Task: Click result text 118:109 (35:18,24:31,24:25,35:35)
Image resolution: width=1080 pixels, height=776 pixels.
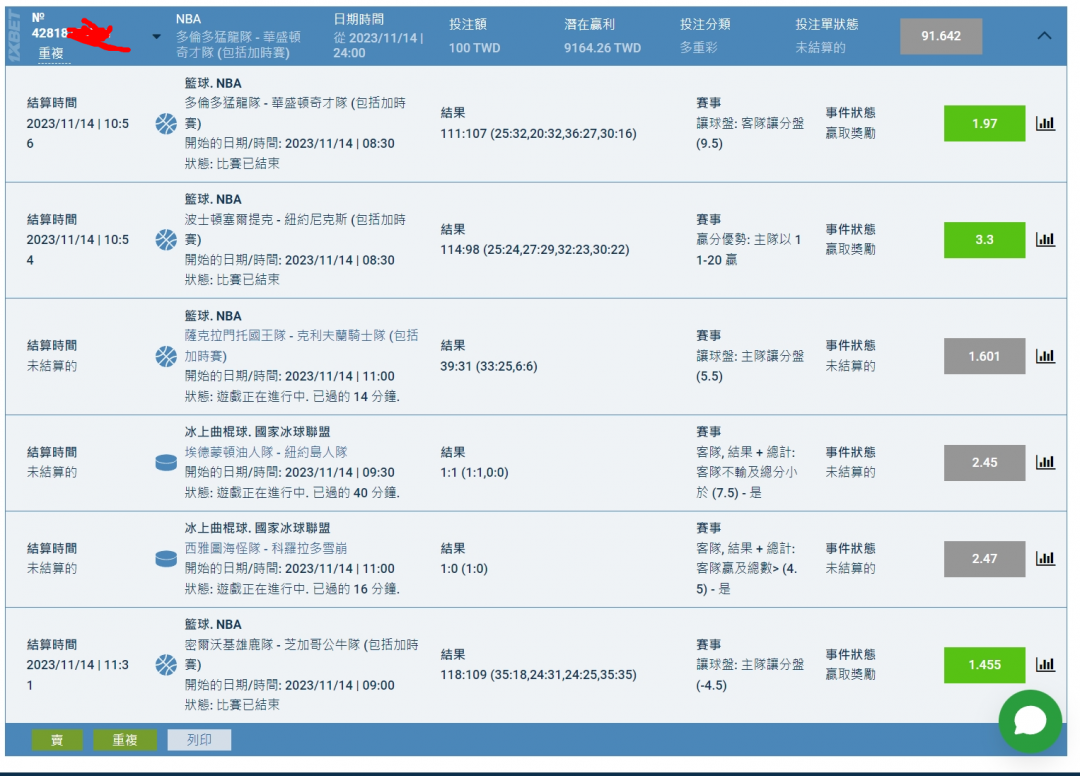Action: click(x=539, y=675)
